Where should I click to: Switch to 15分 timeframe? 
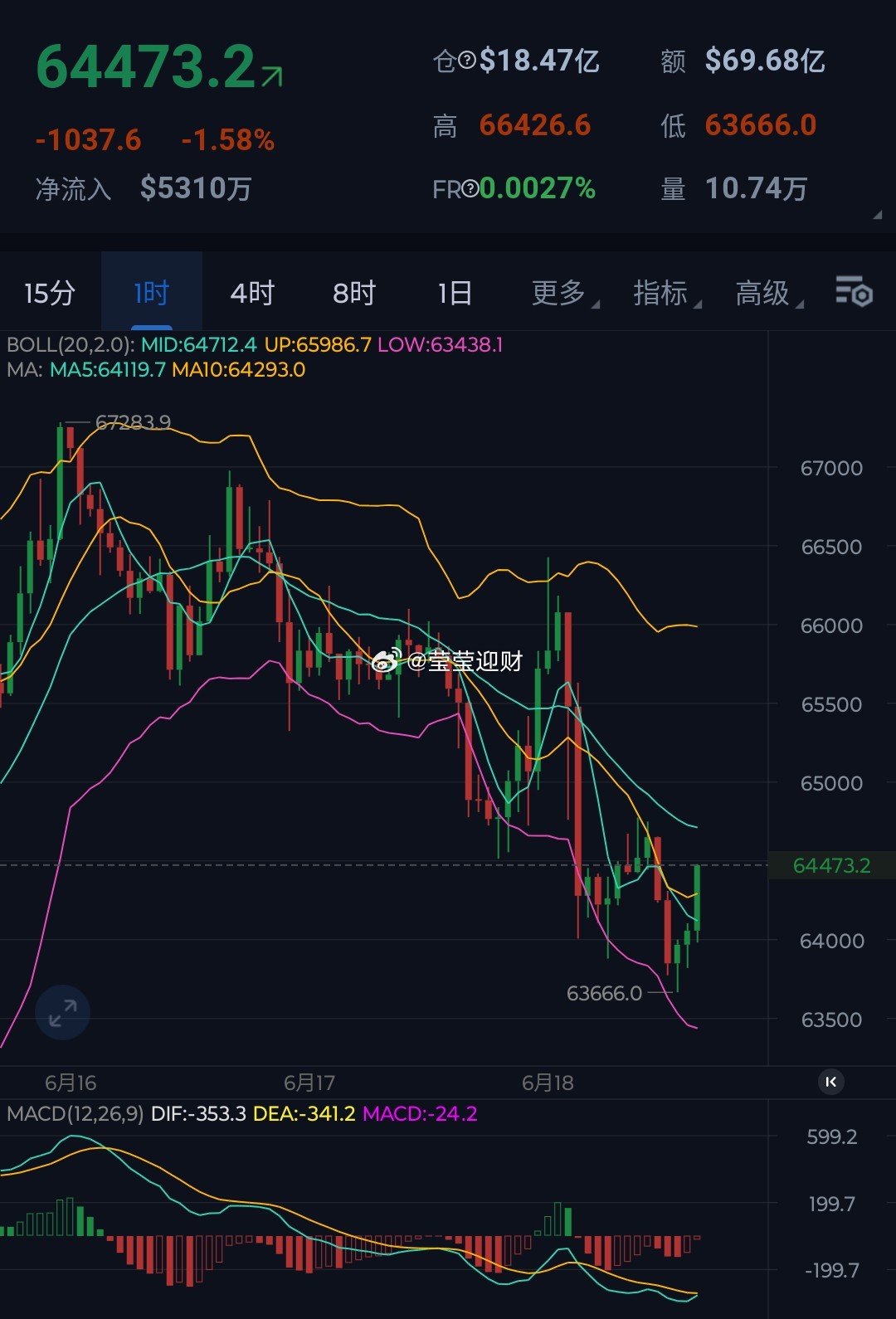[x=50, y=293]
